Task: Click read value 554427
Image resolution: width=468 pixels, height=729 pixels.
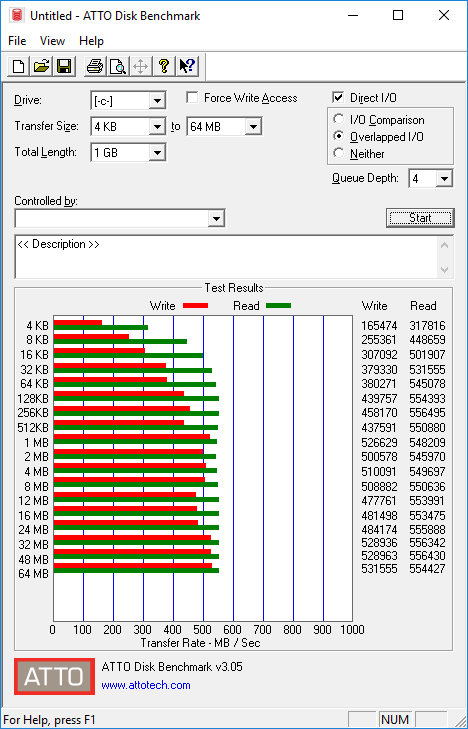Action: pyautogui.click(x=427, y=569)
